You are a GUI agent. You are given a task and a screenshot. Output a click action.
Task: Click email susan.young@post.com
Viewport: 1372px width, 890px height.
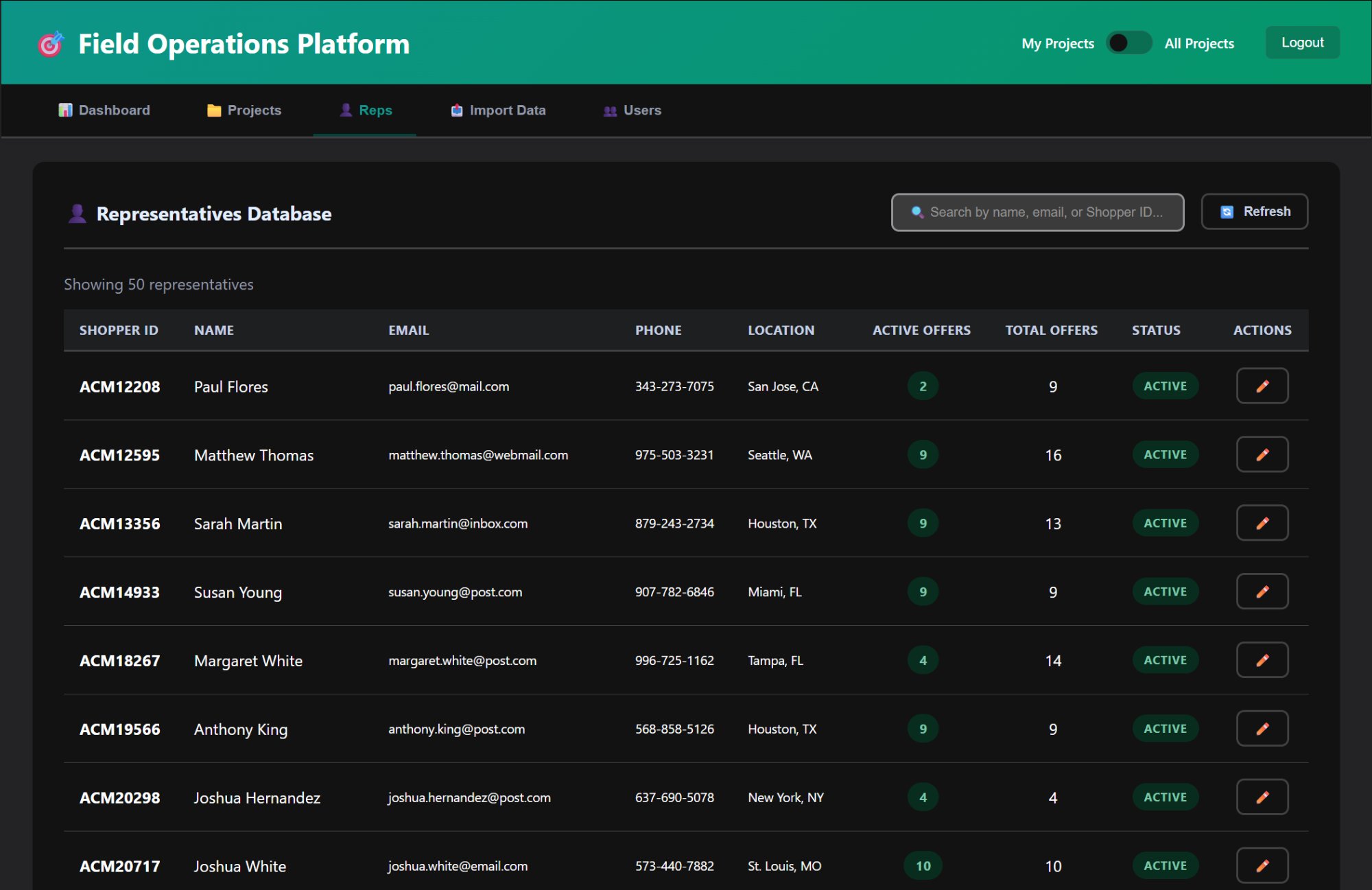point(456,592)
